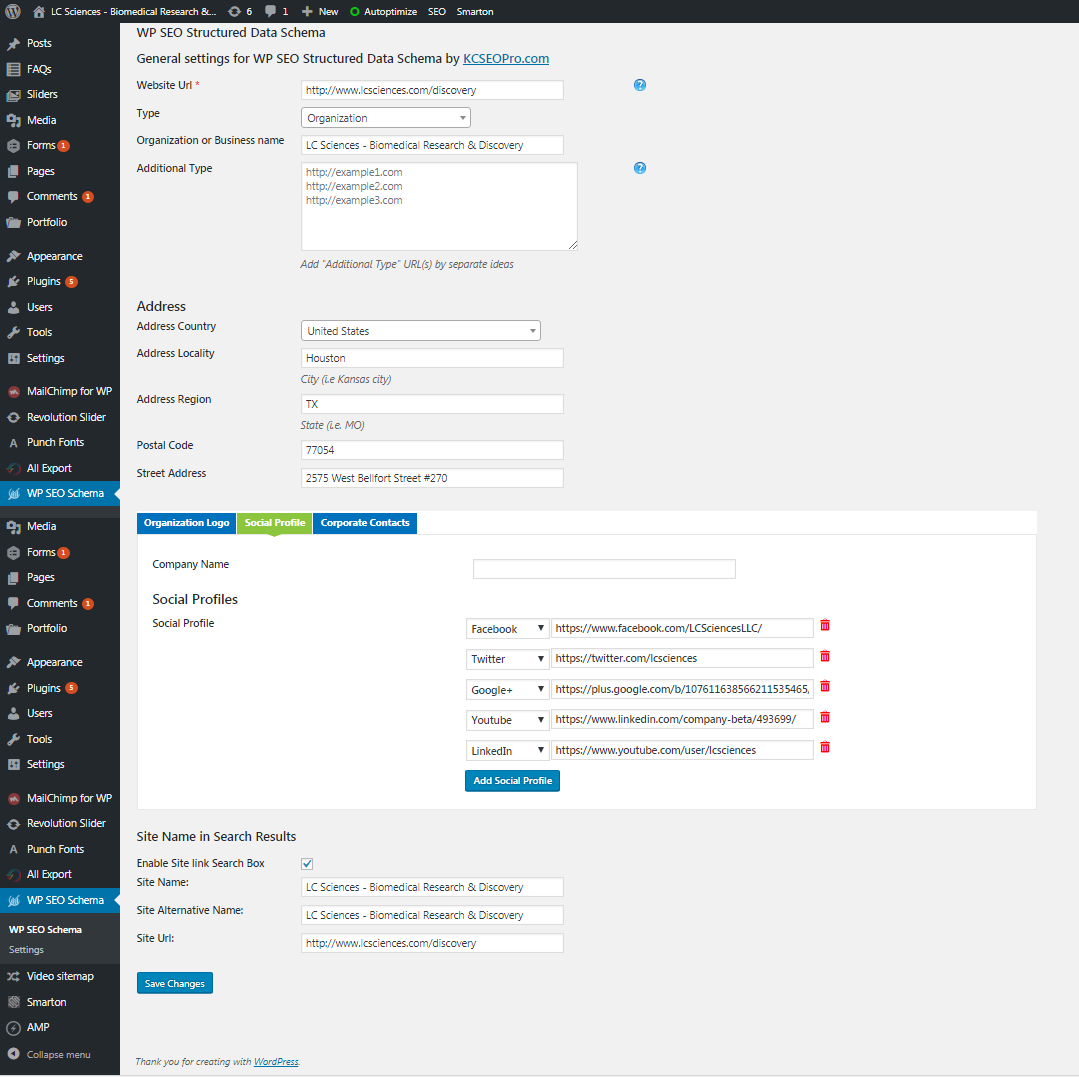Open the Type dropdown showing Organization
1079x1077 pixels.
click(x=386, y=118)
